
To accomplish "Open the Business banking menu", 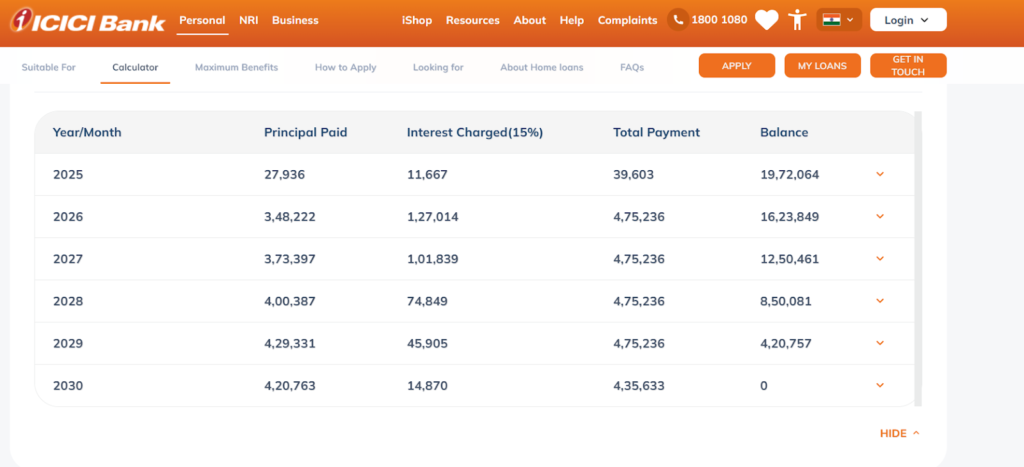I will tap(295, 20).
